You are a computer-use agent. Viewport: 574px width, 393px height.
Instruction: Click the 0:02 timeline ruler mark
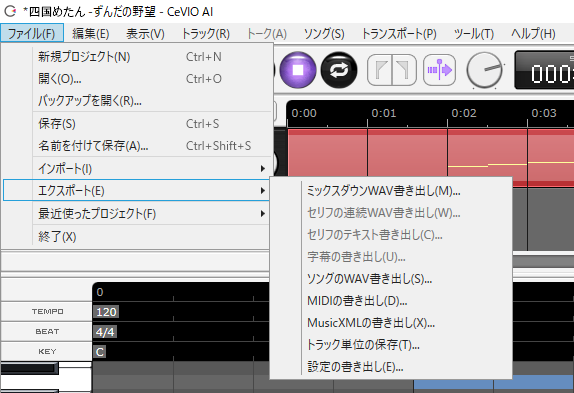point(464,113)
